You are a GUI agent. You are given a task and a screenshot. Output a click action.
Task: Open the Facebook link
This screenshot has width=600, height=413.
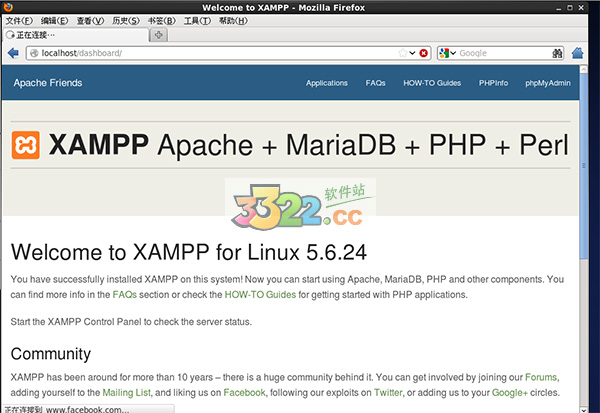point(244,393)
